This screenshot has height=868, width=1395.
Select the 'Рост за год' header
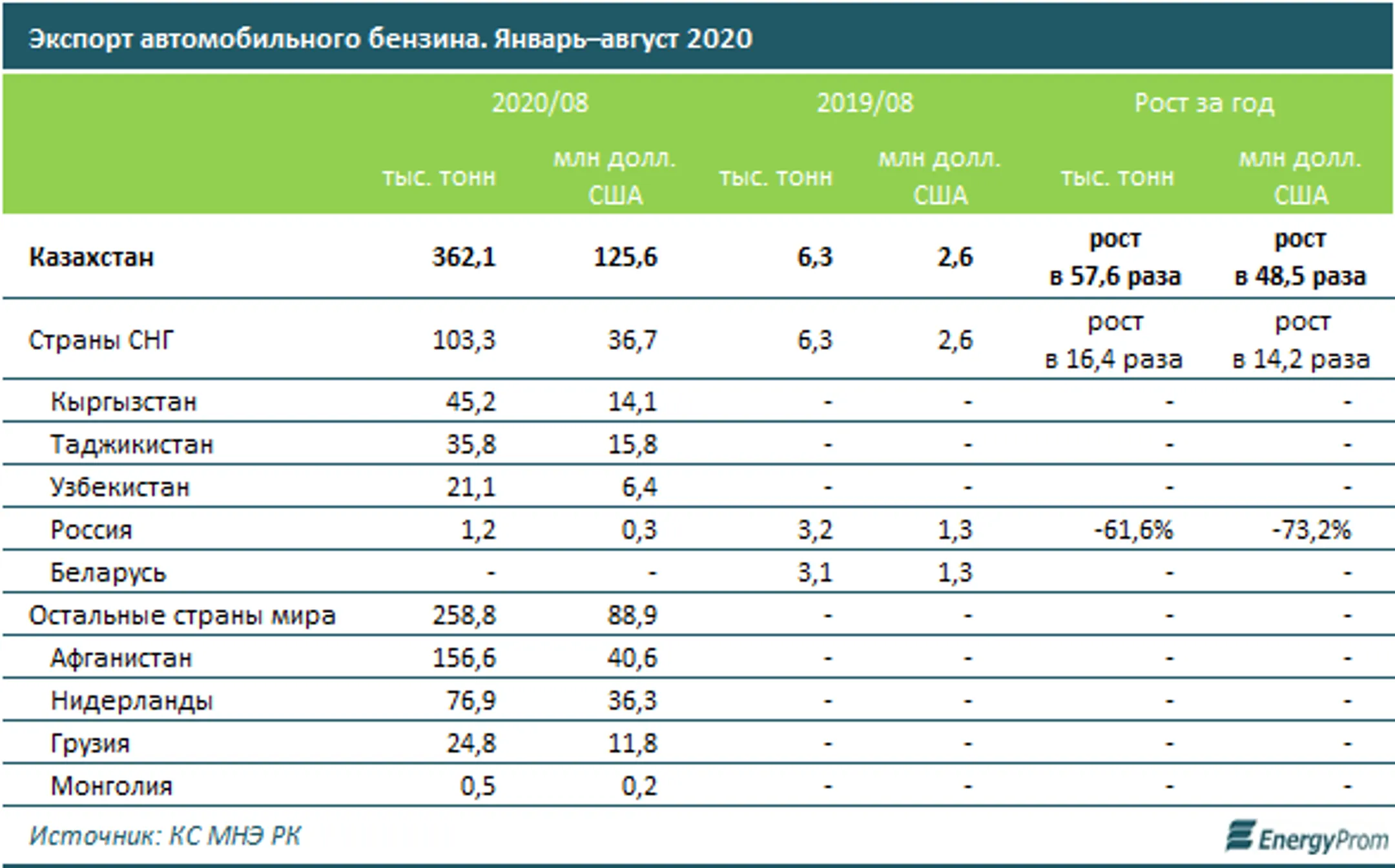click(1204, 103)
